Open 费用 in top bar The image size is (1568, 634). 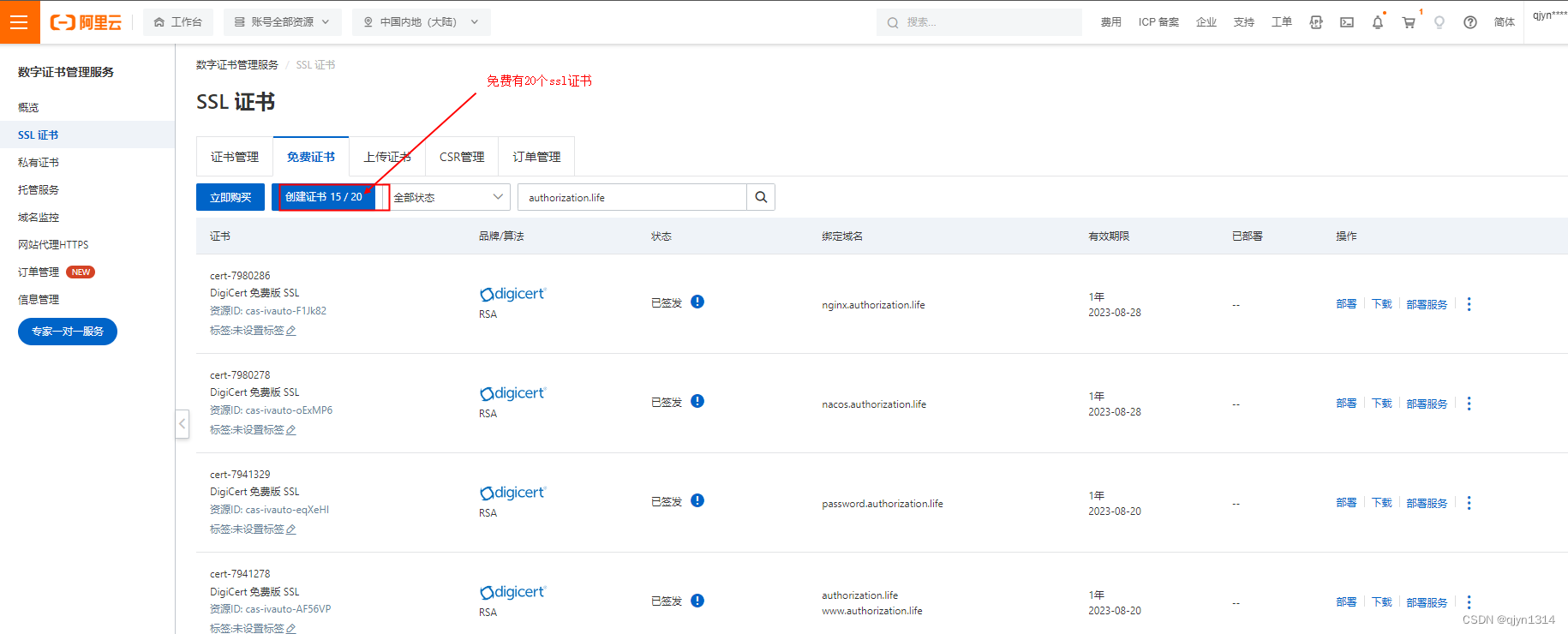pos(1111,22)
